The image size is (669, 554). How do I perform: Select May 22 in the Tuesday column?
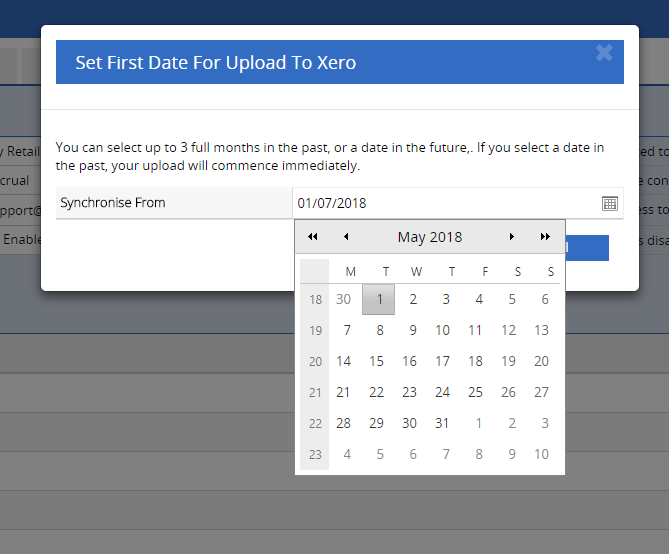click(x=378, y=392)
